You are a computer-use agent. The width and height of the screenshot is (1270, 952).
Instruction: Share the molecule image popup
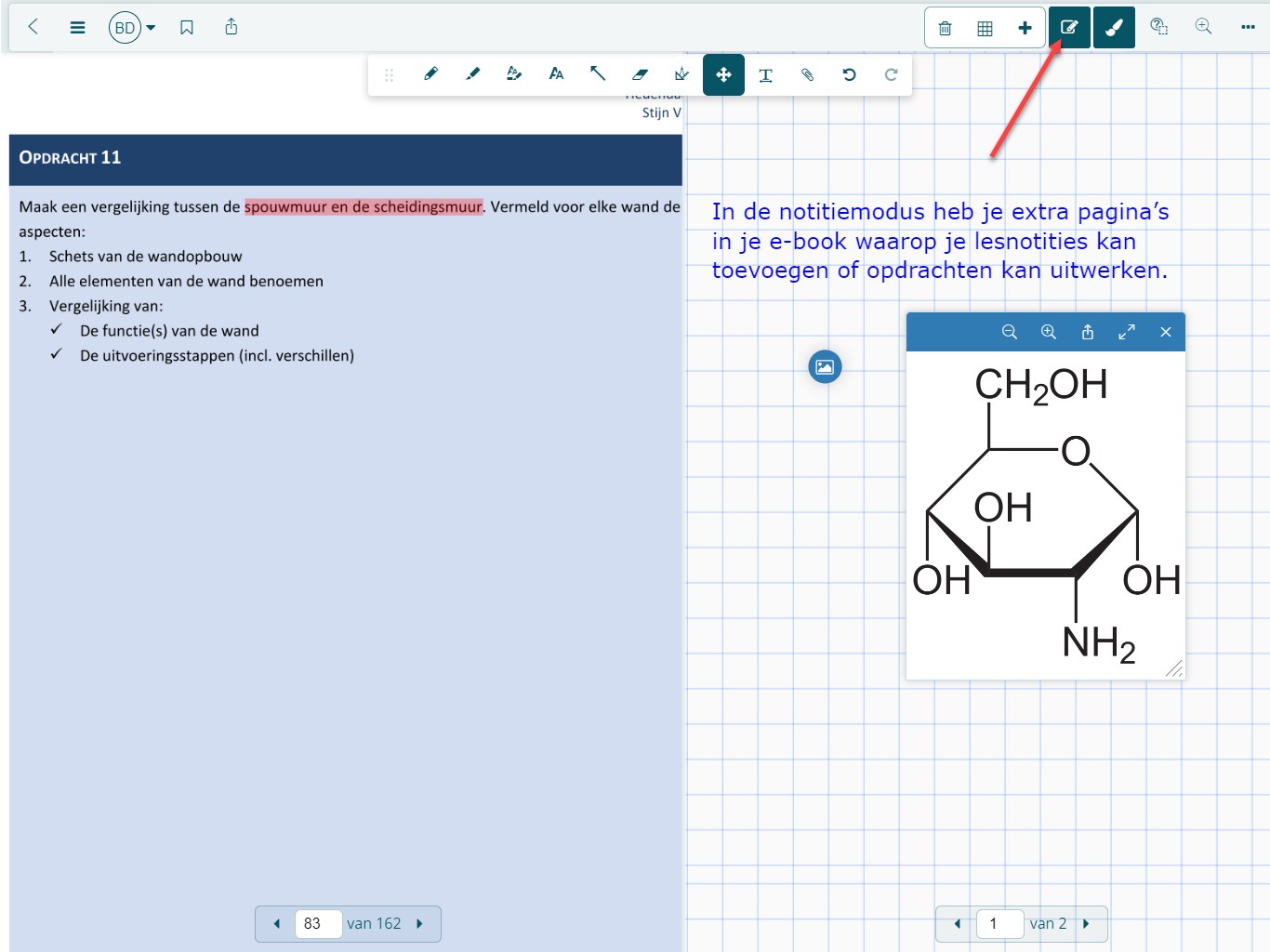(1088, 332)
